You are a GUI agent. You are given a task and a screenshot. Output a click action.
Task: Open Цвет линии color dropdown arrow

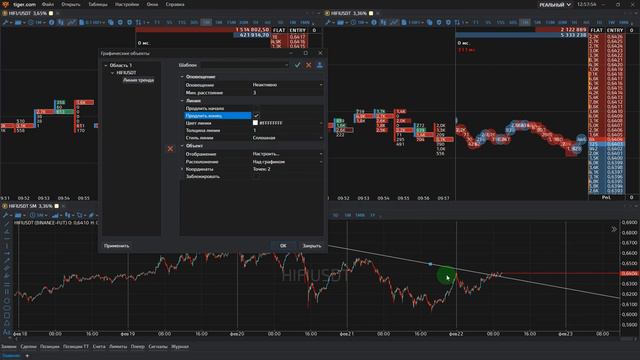point(321,123)
